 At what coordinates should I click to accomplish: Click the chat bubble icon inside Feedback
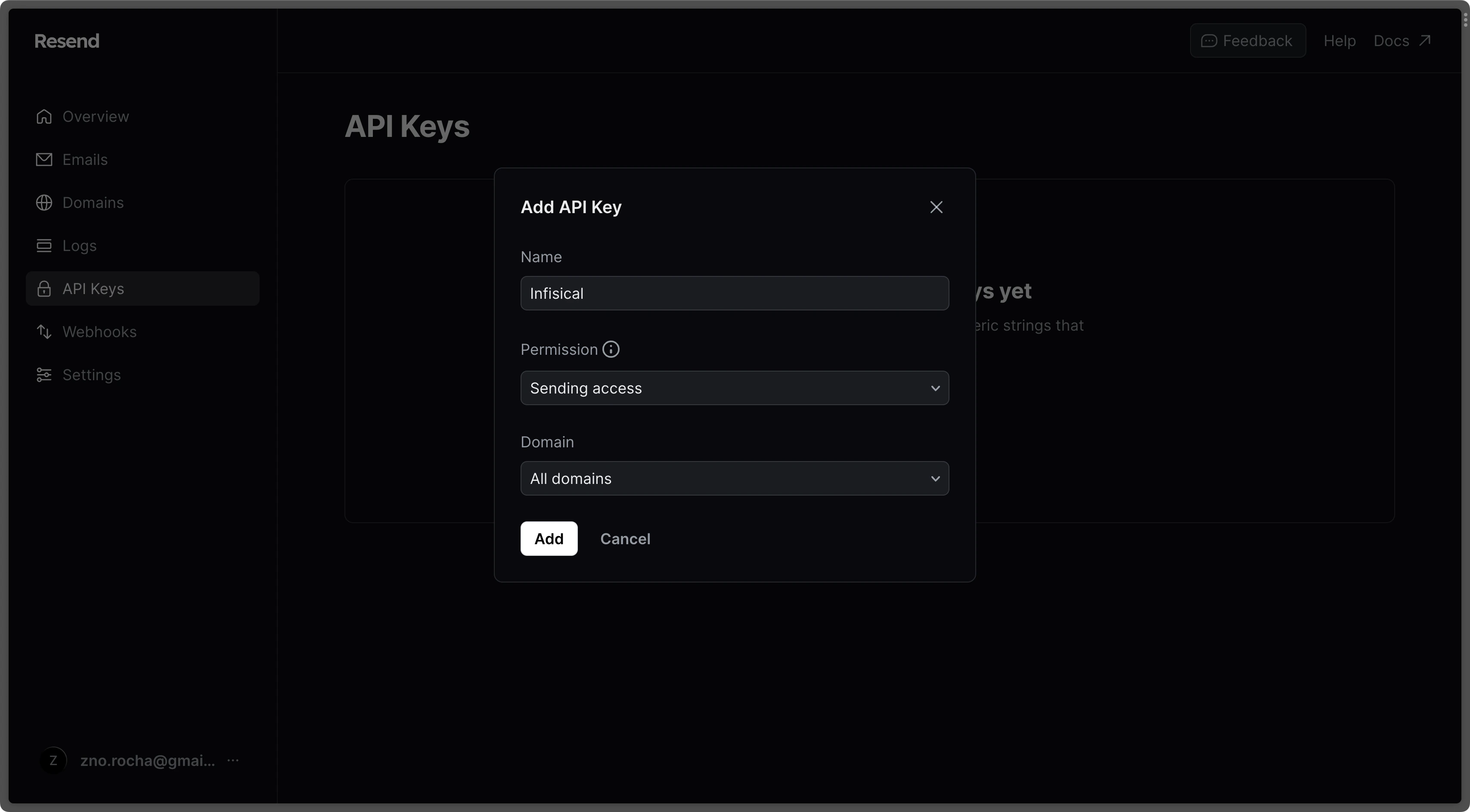tap(1209, 40)
